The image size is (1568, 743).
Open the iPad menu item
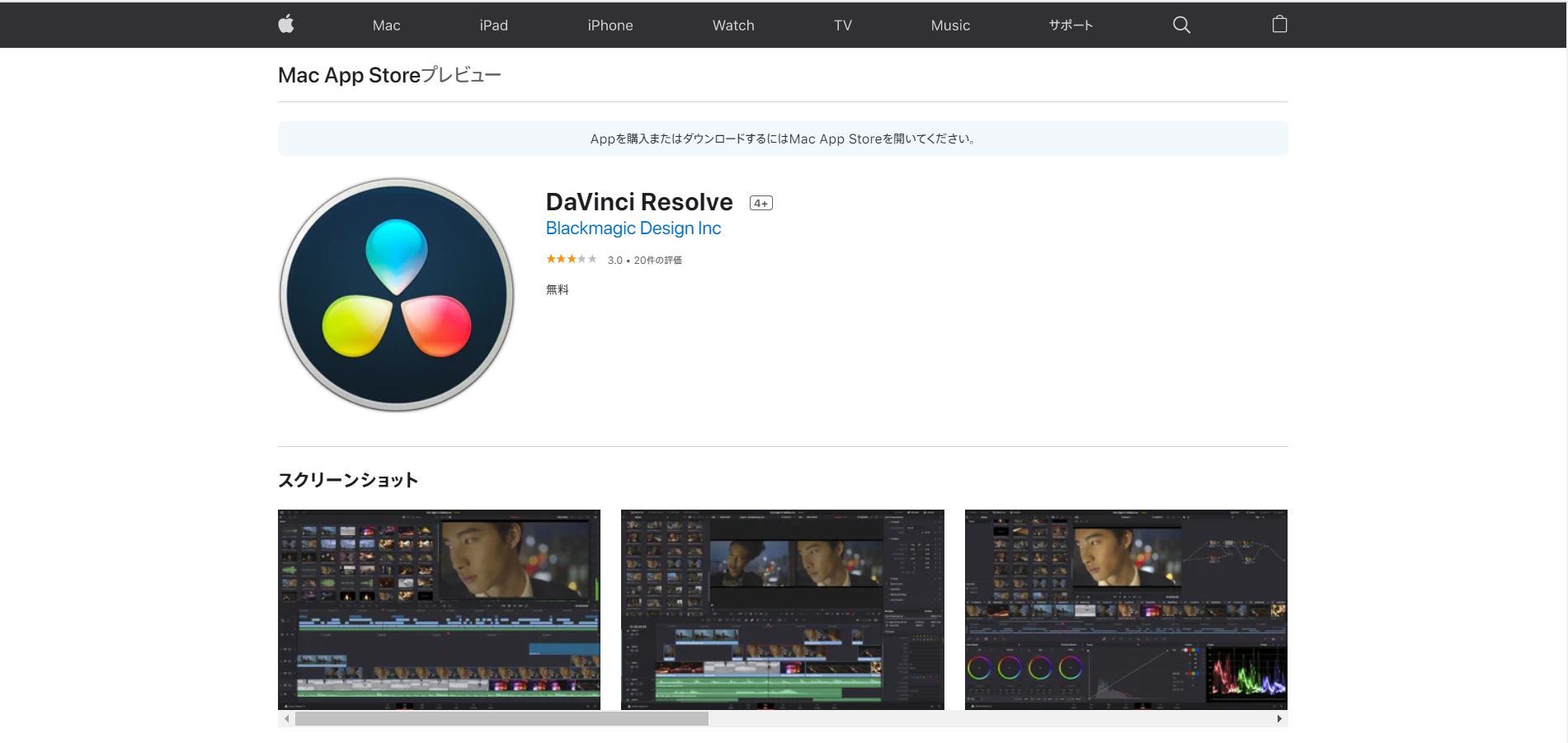coord(493,26)
